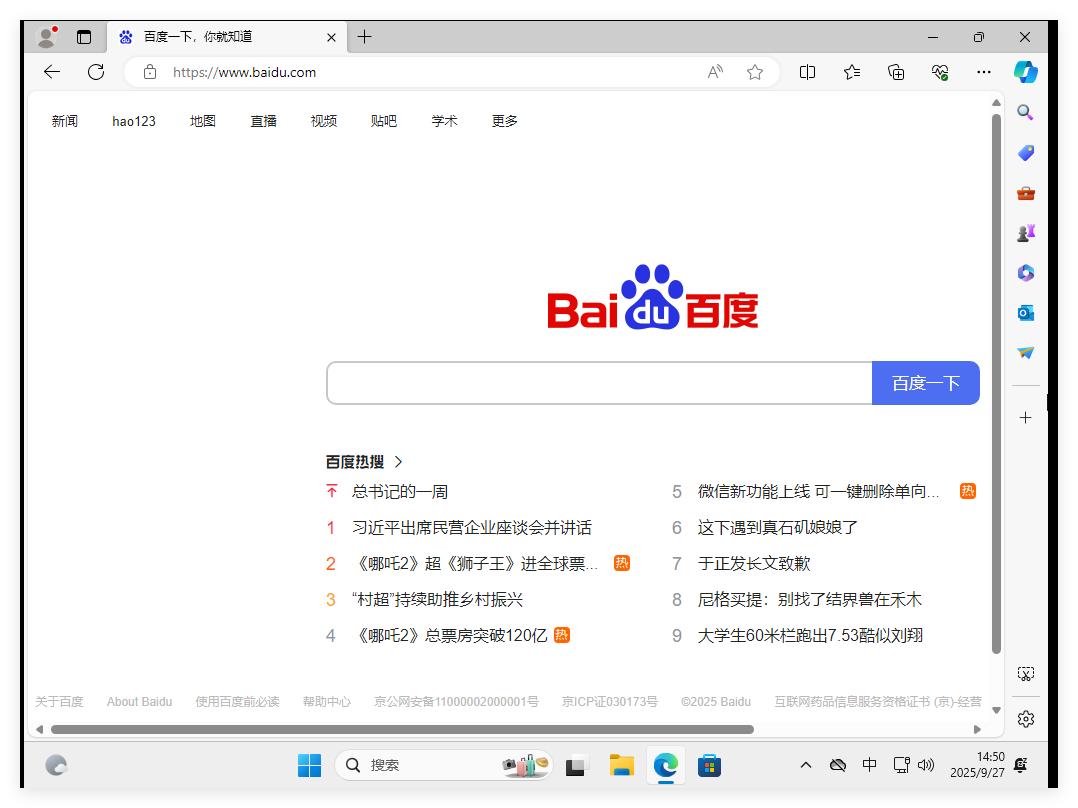This screenshot has width=1078, height=808.
Task: Open the About Baidu link
Action: point(139,701)
